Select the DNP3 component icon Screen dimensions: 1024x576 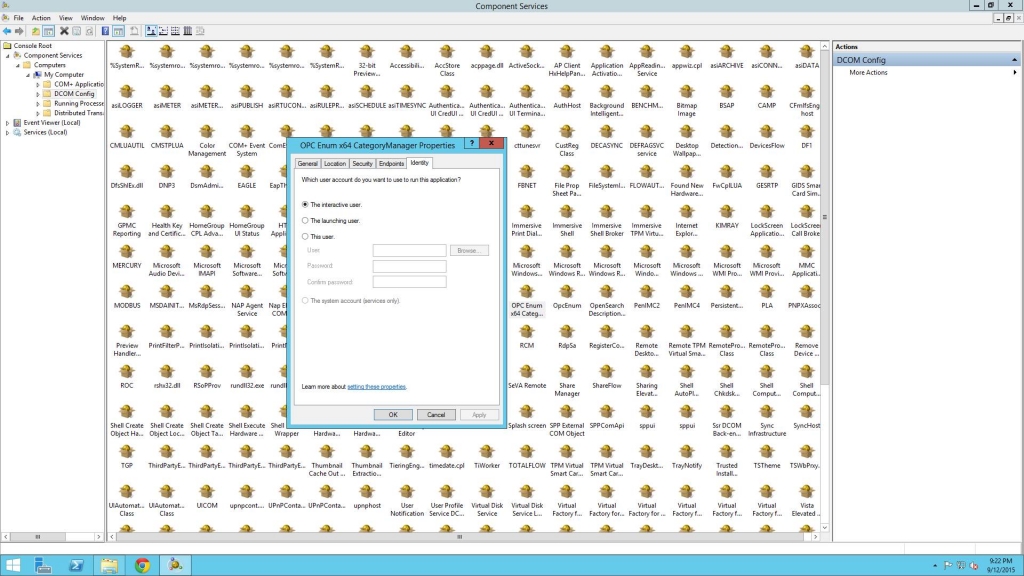click(x=167, y=176)
